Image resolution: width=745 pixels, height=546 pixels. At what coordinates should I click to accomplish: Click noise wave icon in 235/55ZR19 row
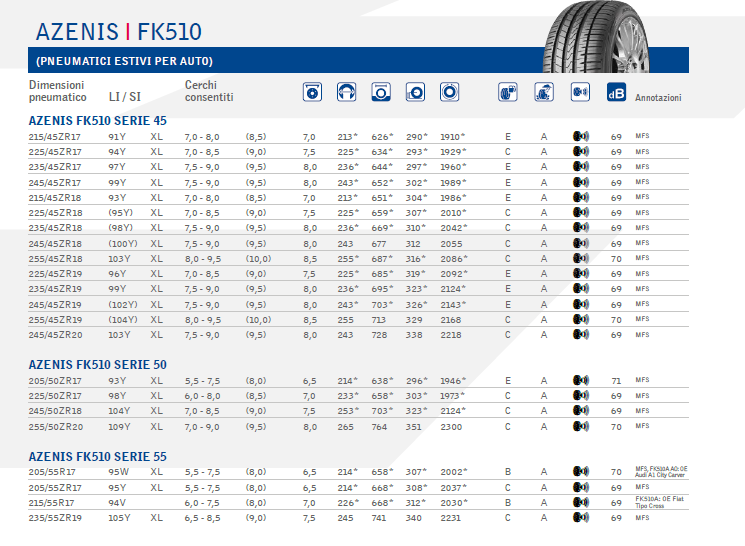coord(579,518)
